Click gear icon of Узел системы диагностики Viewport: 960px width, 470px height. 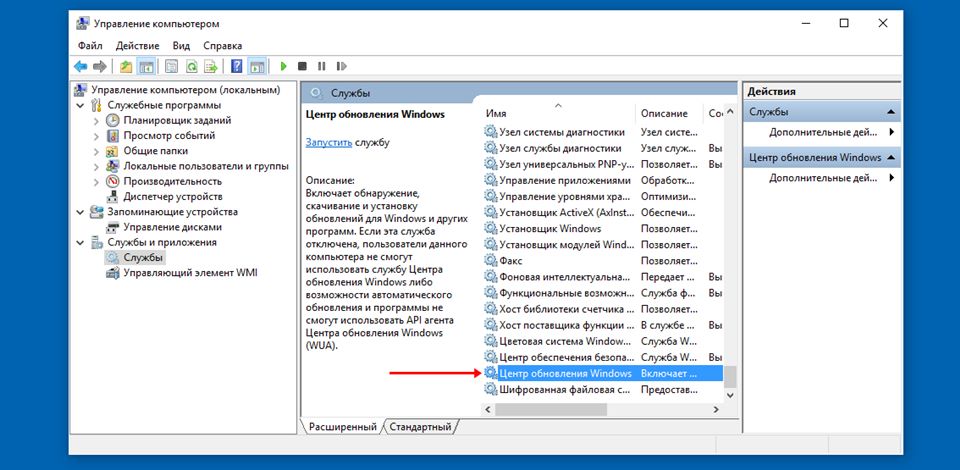[x=490, y=132]
